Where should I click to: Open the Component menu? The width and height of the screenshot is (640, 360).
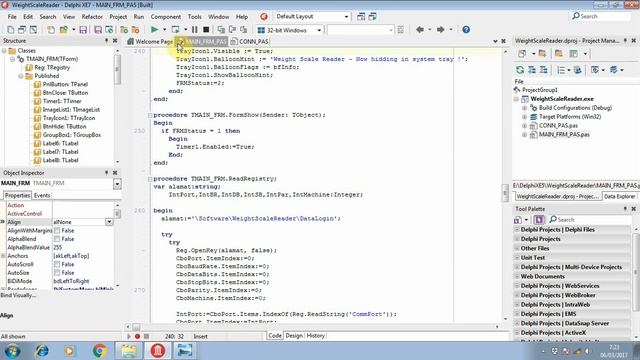[x=166, y=17]
